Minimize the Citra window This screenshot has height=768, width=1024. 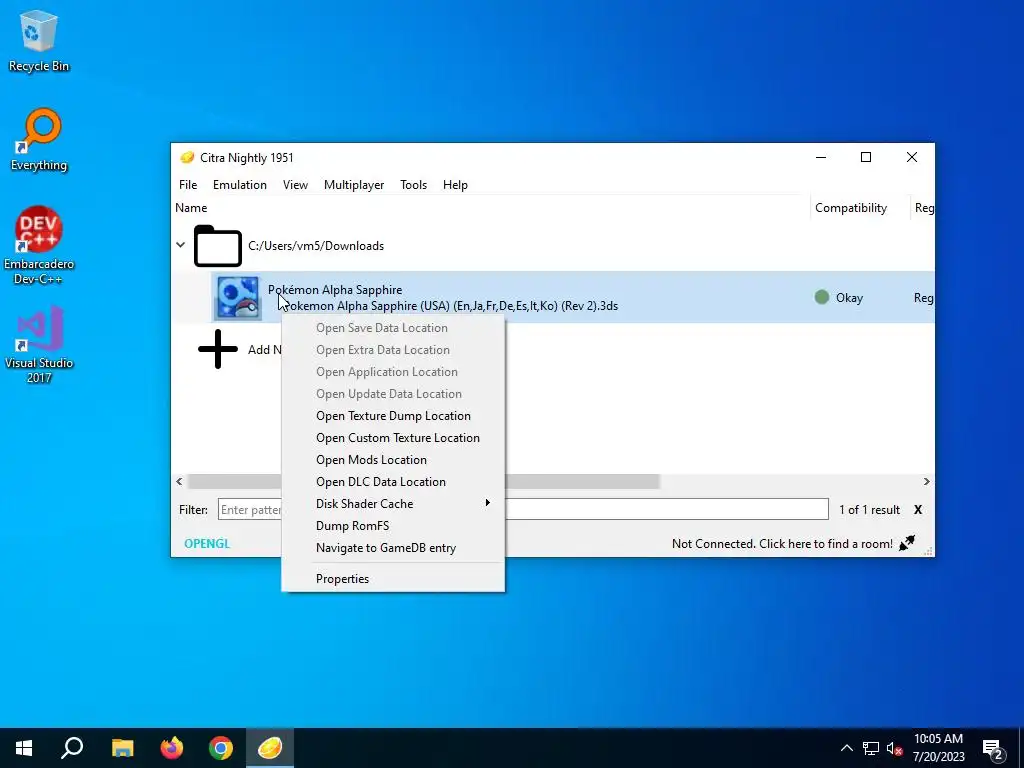(821, 157)
